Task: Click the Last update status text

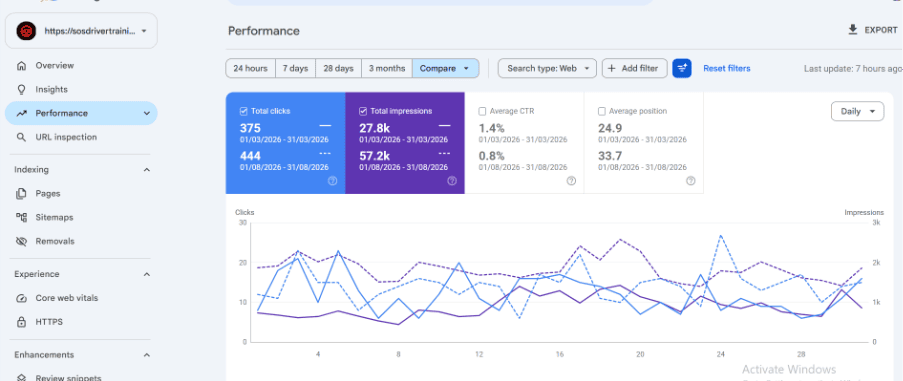Action: (x=853, y=68)
